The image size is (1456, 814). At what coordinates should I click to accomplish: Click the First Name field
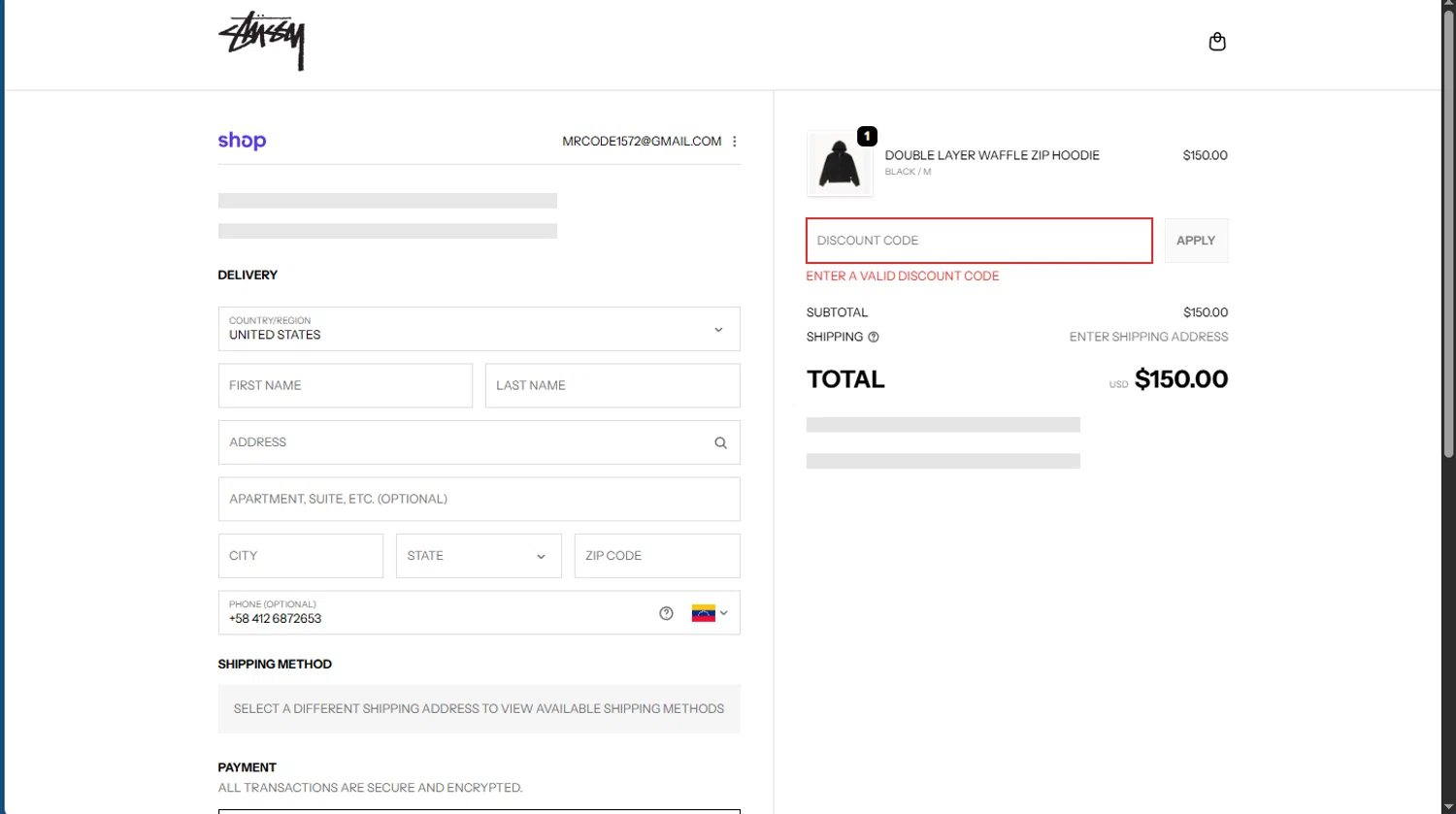[x=346, y=385]
